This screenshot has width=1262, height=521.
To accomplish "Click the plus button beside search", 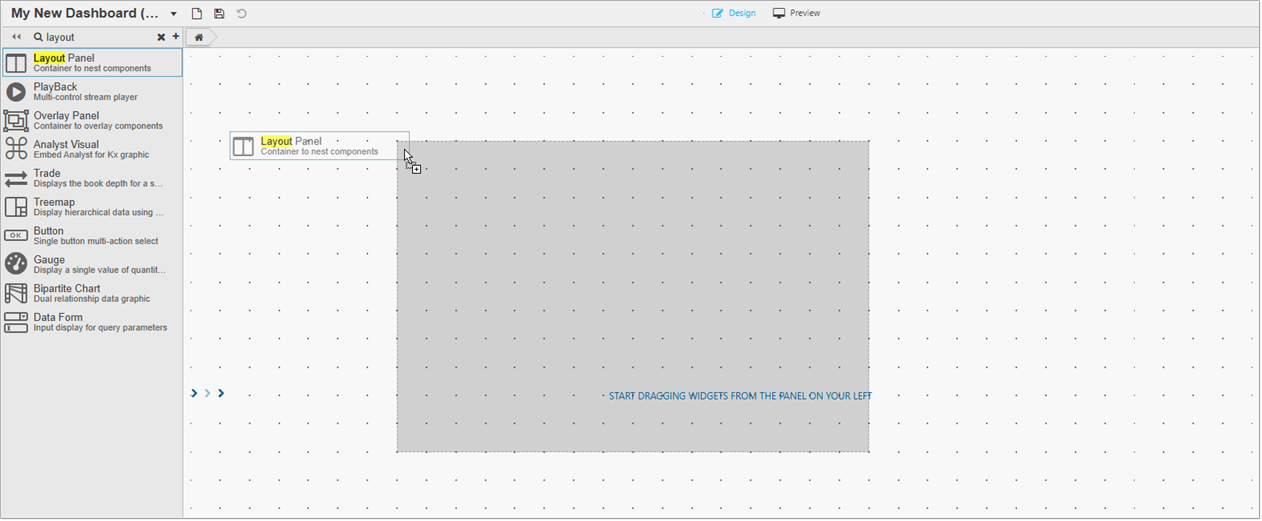I will click(176, 37).
